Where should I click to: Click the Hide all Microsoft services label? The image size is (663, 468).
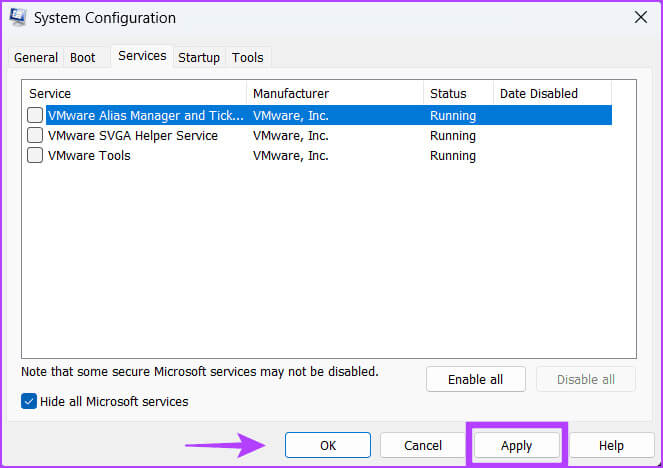click(114, 401)
